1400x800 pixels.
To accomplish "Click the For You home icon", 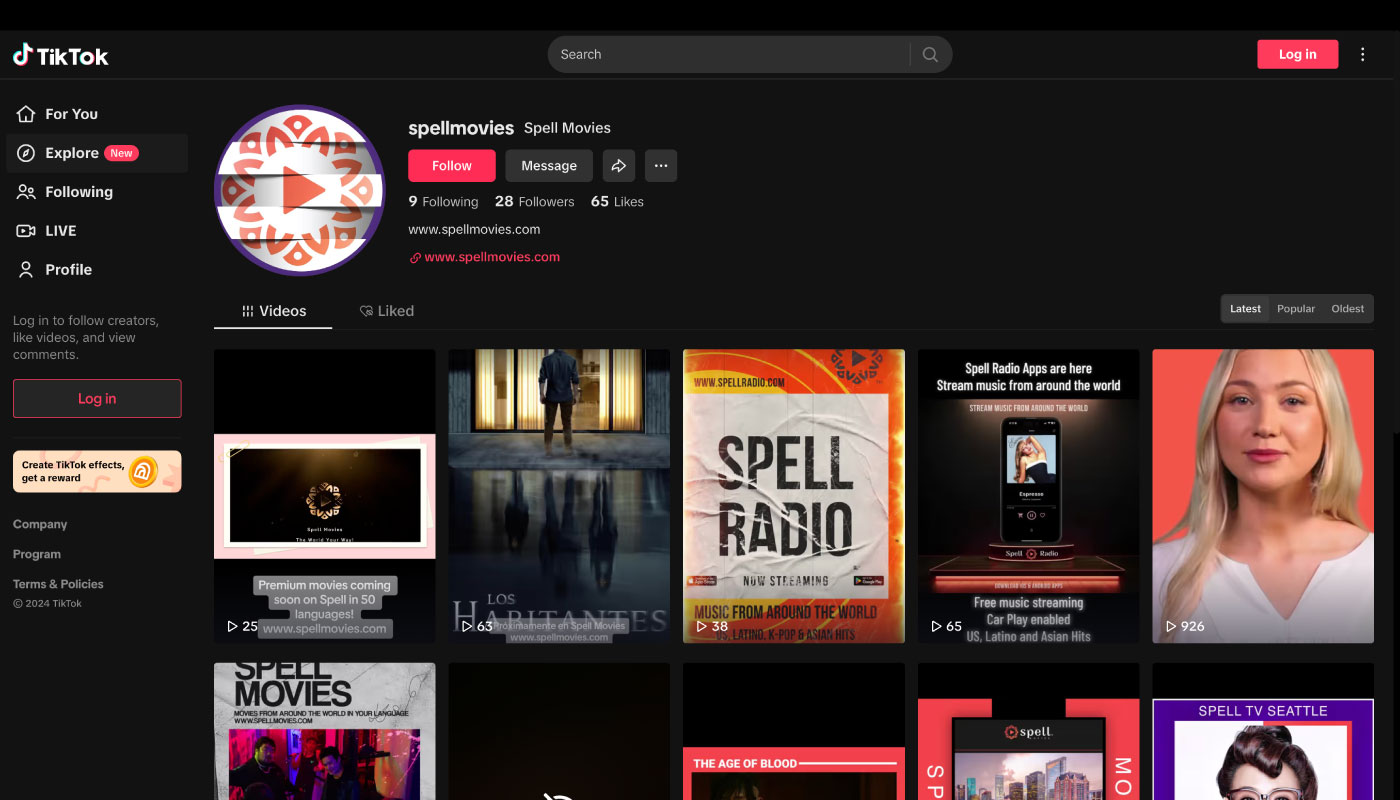I will point(26,114).
